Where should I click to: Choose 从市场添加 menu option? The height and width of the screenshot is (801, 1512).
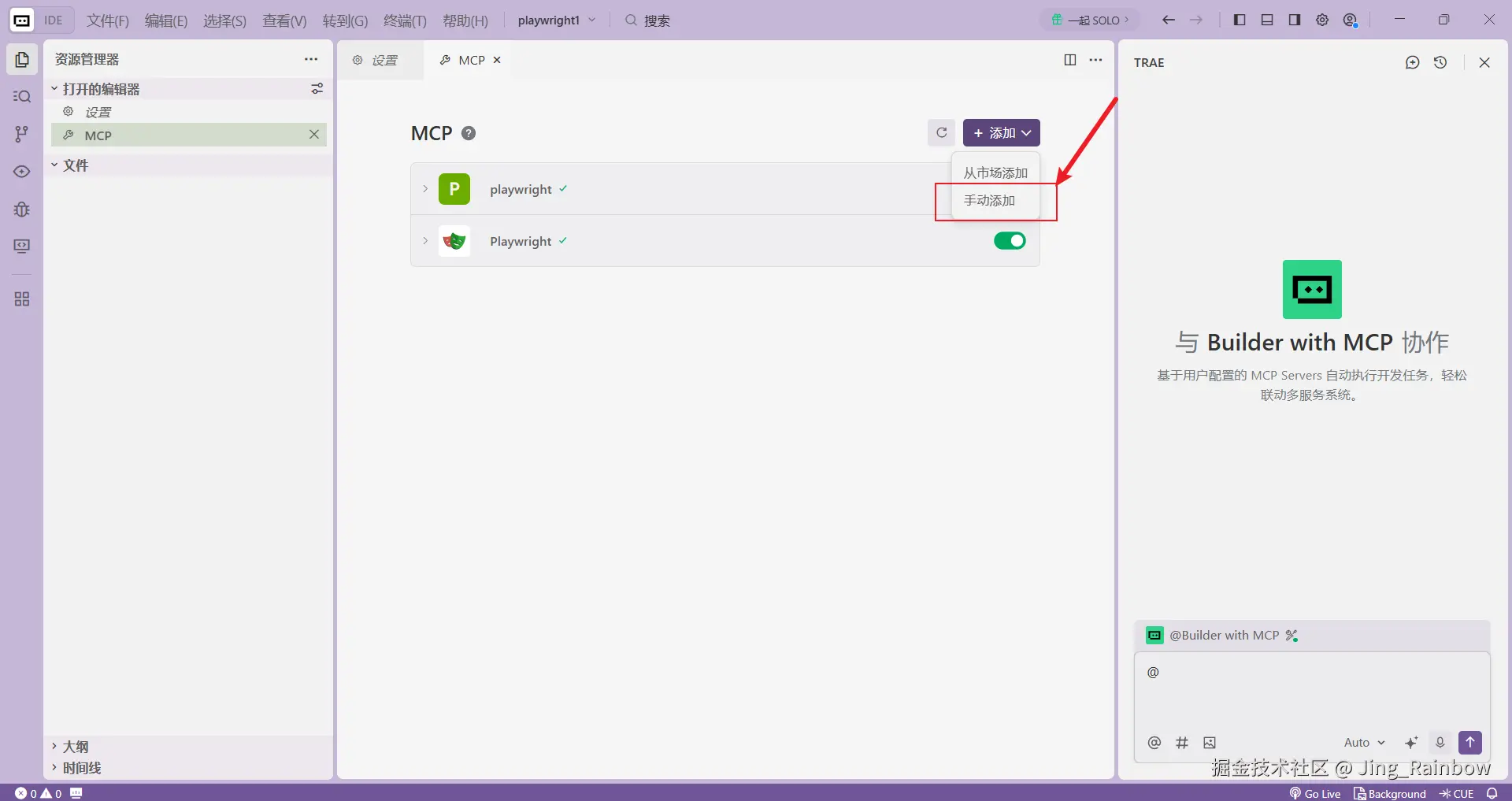(995, 173)
